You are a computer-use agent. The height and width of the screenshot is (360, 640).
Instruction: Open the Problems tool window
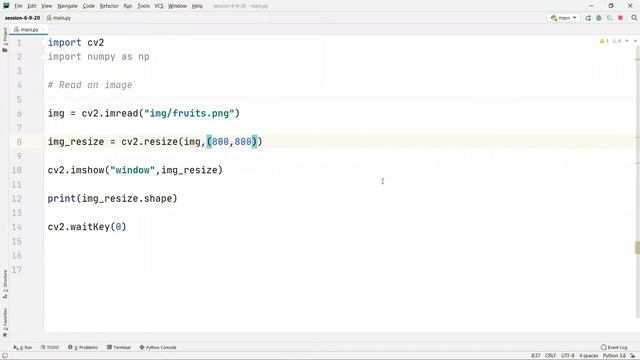tap(83, 347)
